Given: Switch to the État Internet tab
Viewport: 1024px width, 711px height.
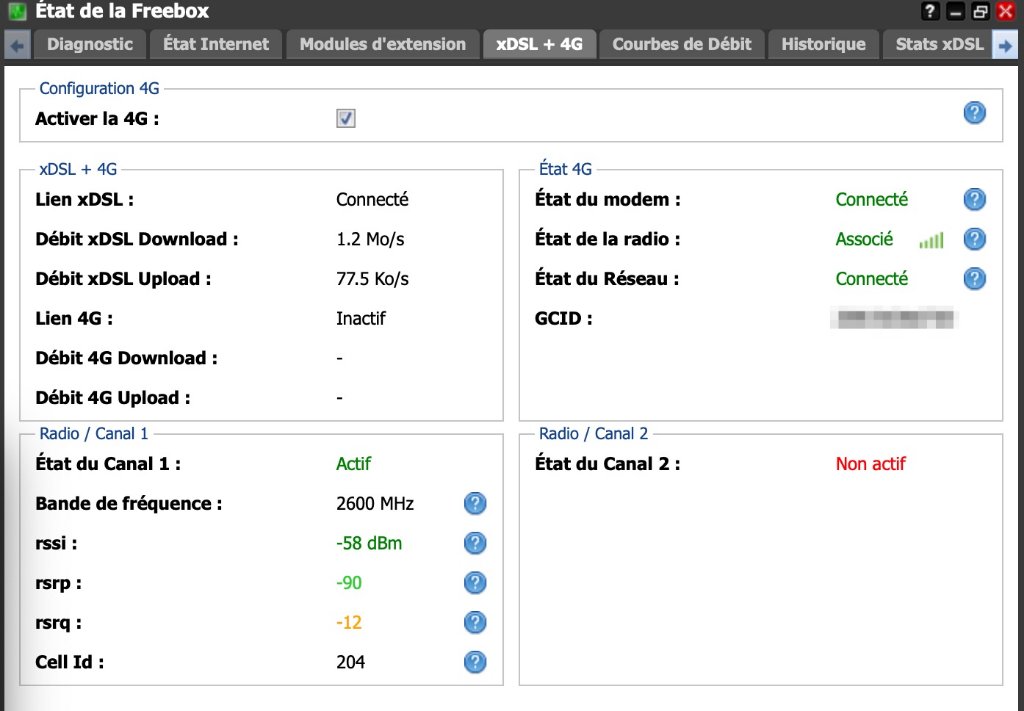Looking at the screenshot, I should (x=216, y=44).
